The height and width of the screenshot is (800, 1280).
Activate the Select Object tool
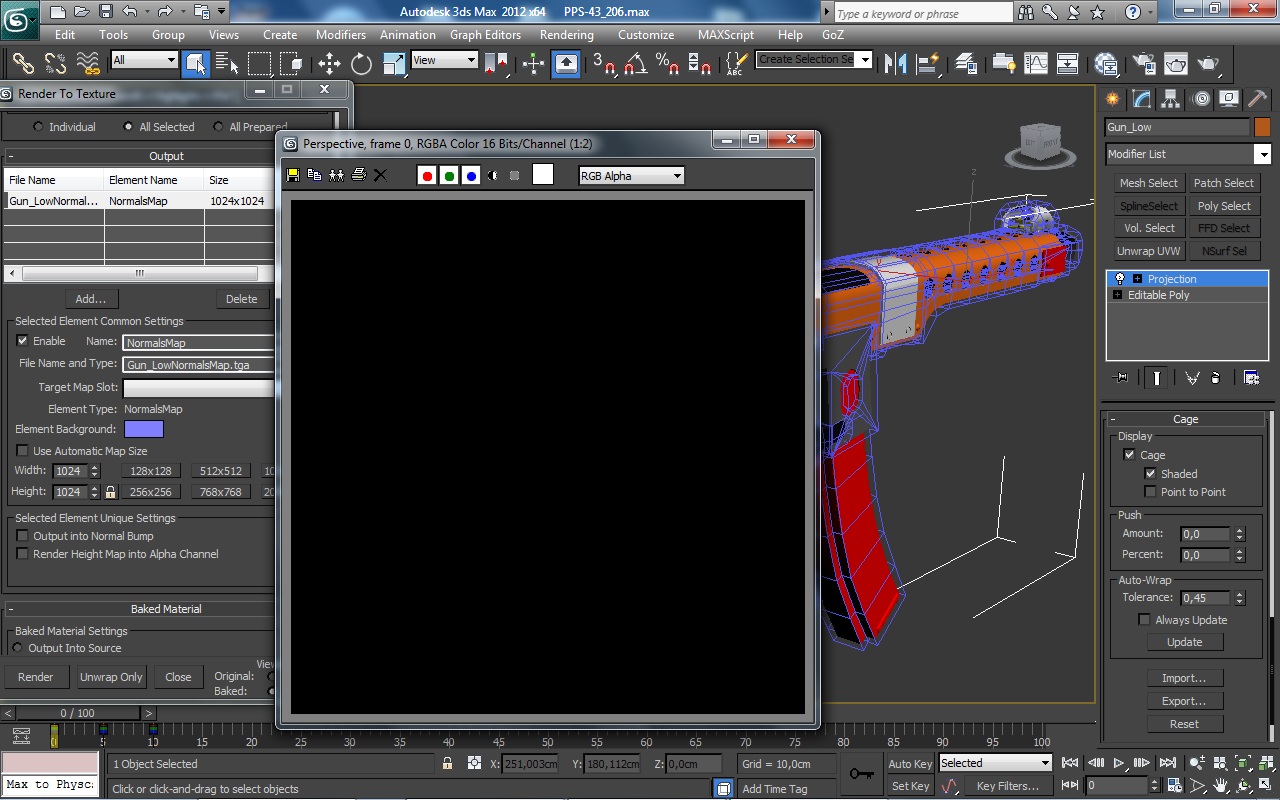click(x=195, y=64)
